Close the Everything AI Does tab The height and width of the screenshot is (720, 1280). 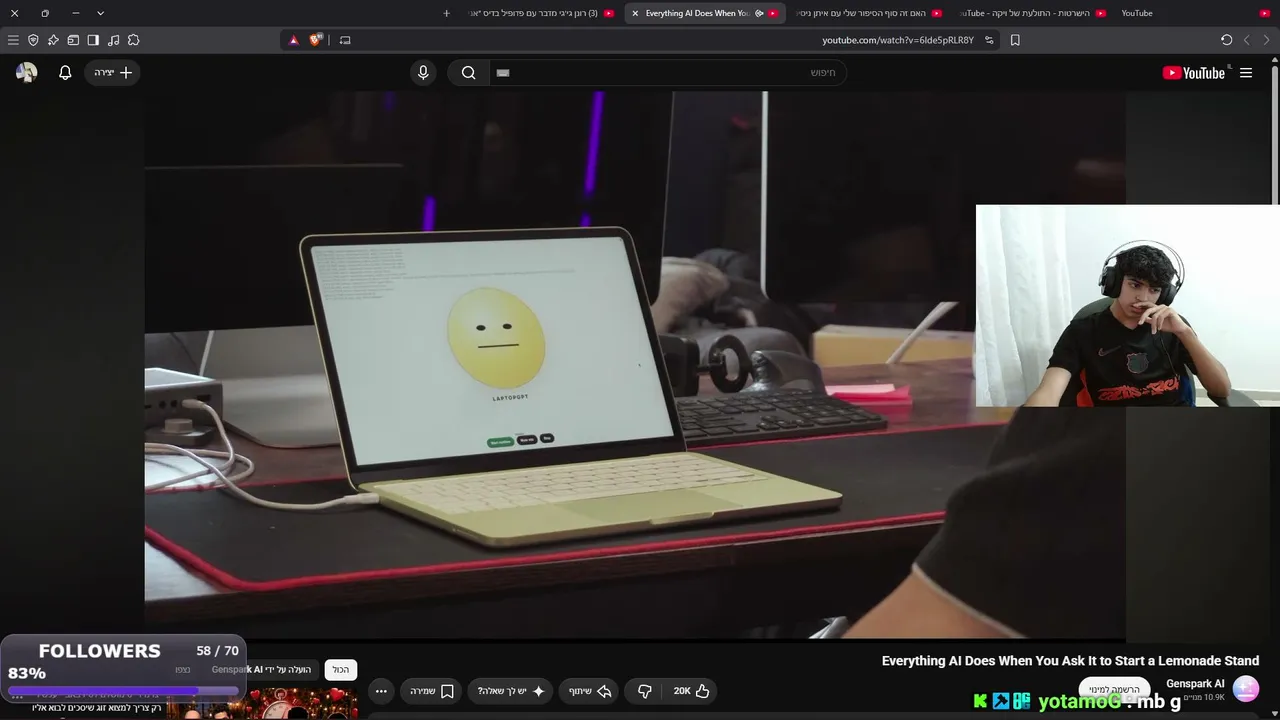pyautogui.click(x=635, y=13)
